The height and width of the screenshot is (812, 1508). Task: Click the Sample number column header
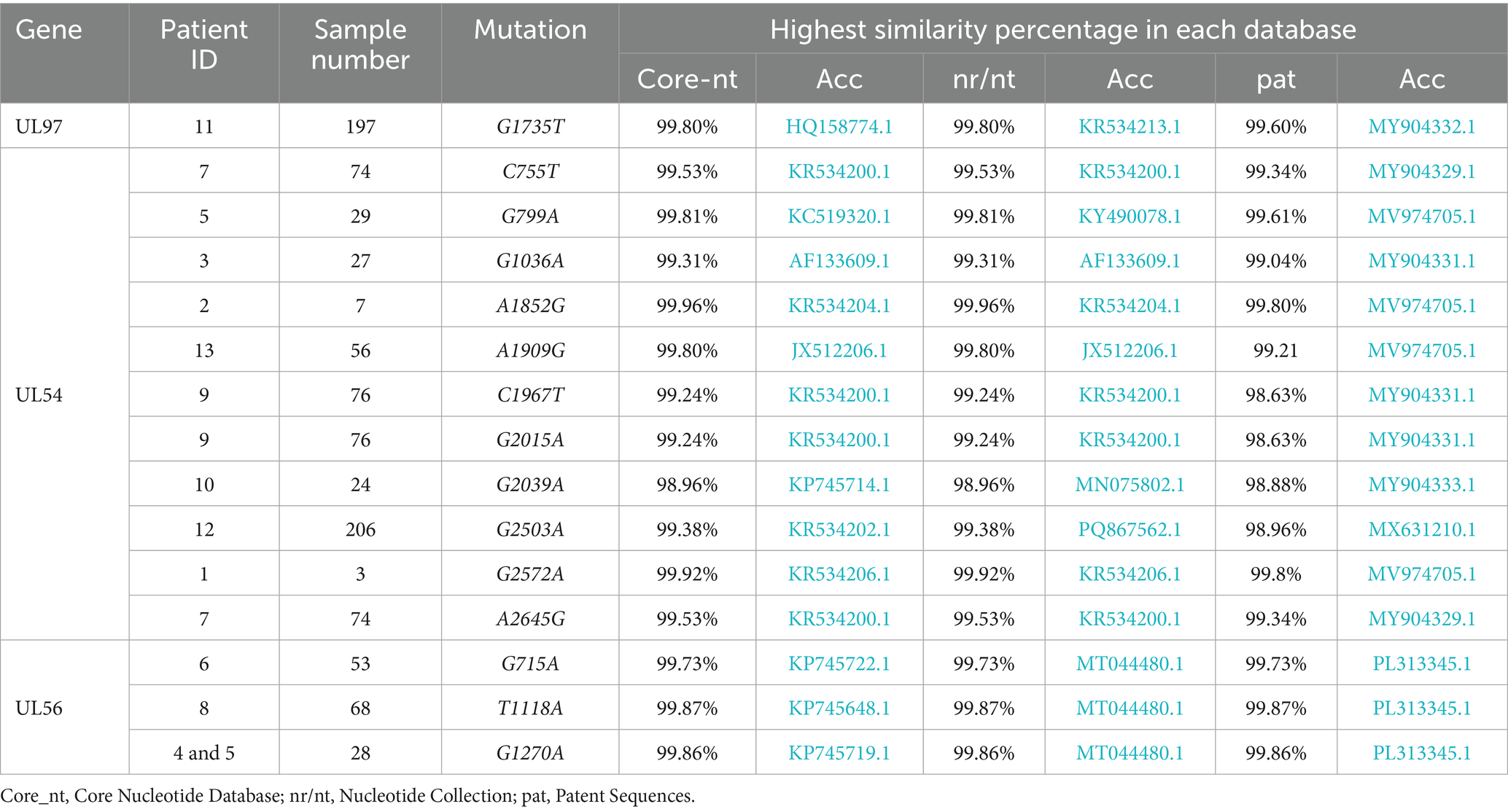point(360,44)
